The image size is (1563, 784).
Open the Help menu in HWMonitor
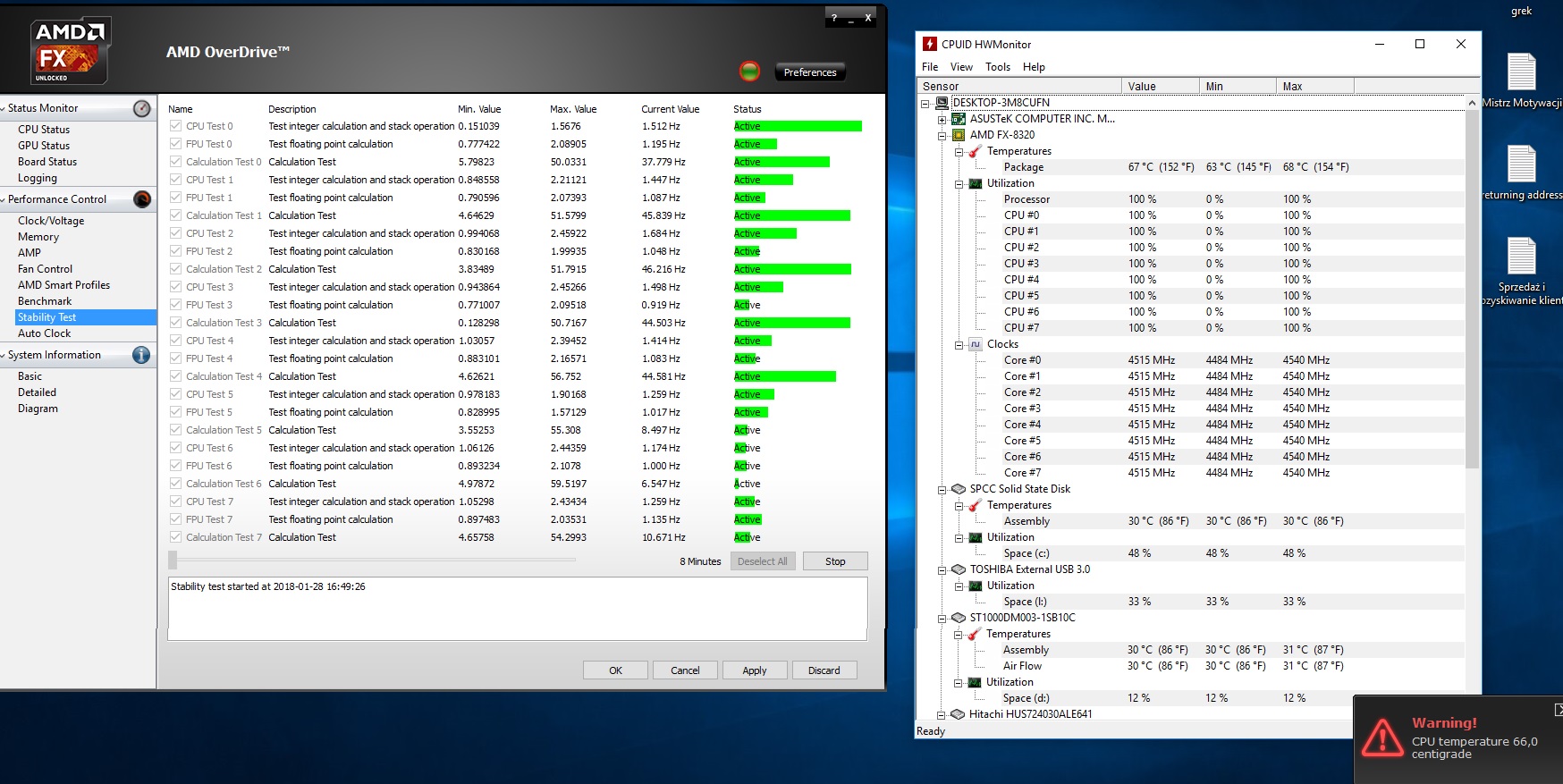coord(1034,67)
